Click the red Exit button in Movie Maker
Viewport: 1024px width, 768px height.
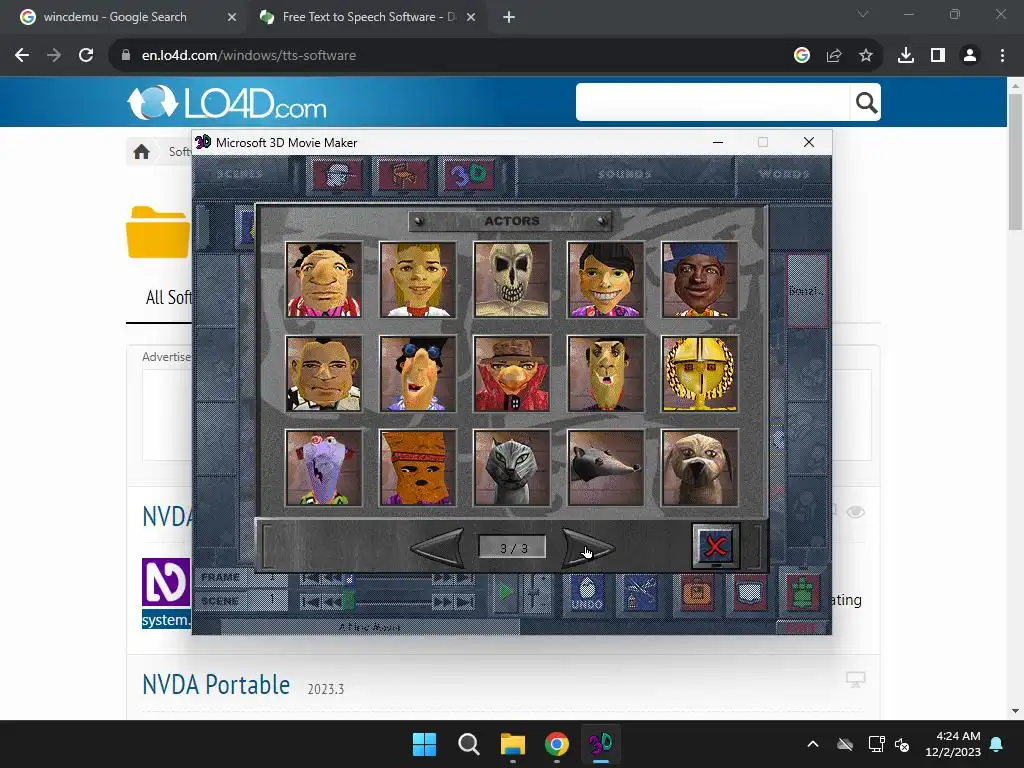click(801, 628)
